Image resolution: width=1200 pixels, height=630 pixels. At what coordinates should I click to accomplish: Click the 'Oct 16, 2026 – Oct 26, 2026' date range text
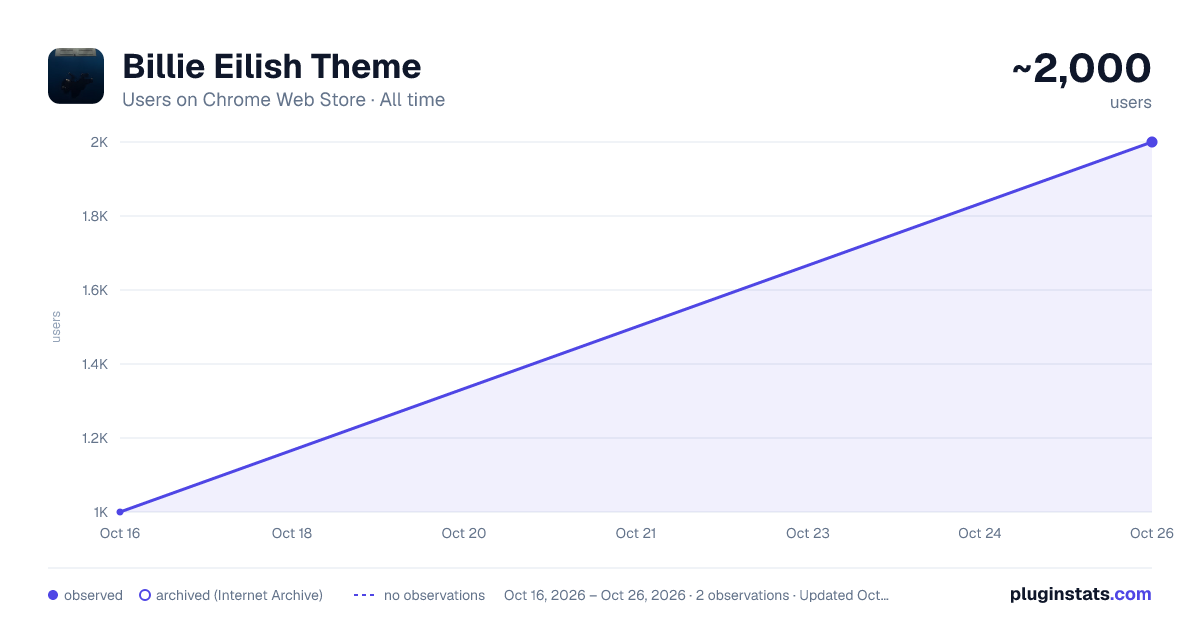coord(595,595)
